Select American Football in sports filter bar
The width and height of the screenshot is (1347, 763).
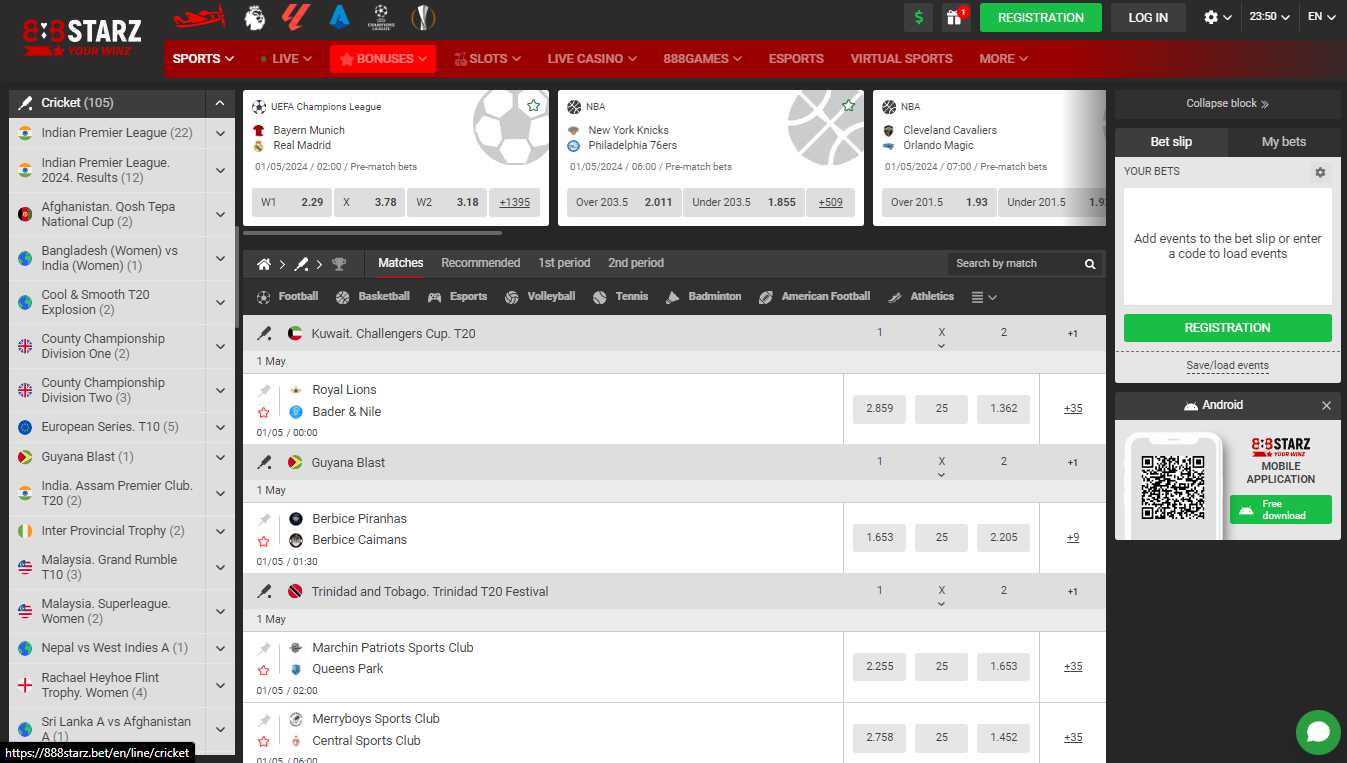click(814, 297)
